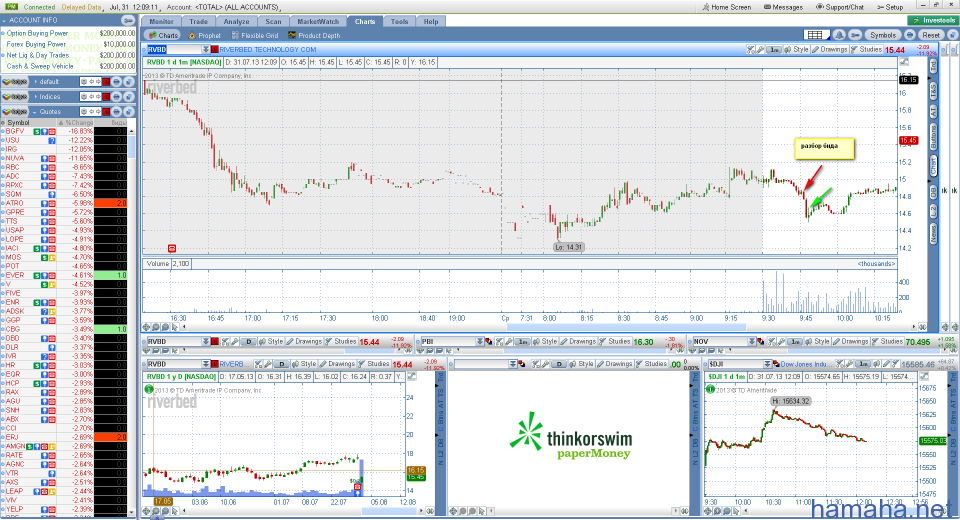Click the Reset button
Image resolution: width=960 pixels, height=520 pixels.
(x=931, y=35)
